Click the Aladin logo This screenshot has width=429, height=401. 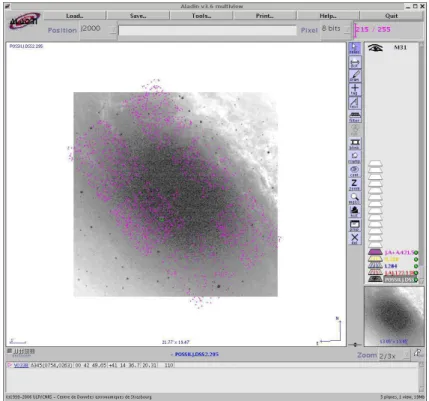pyautogui.click(x=24, y=21)
